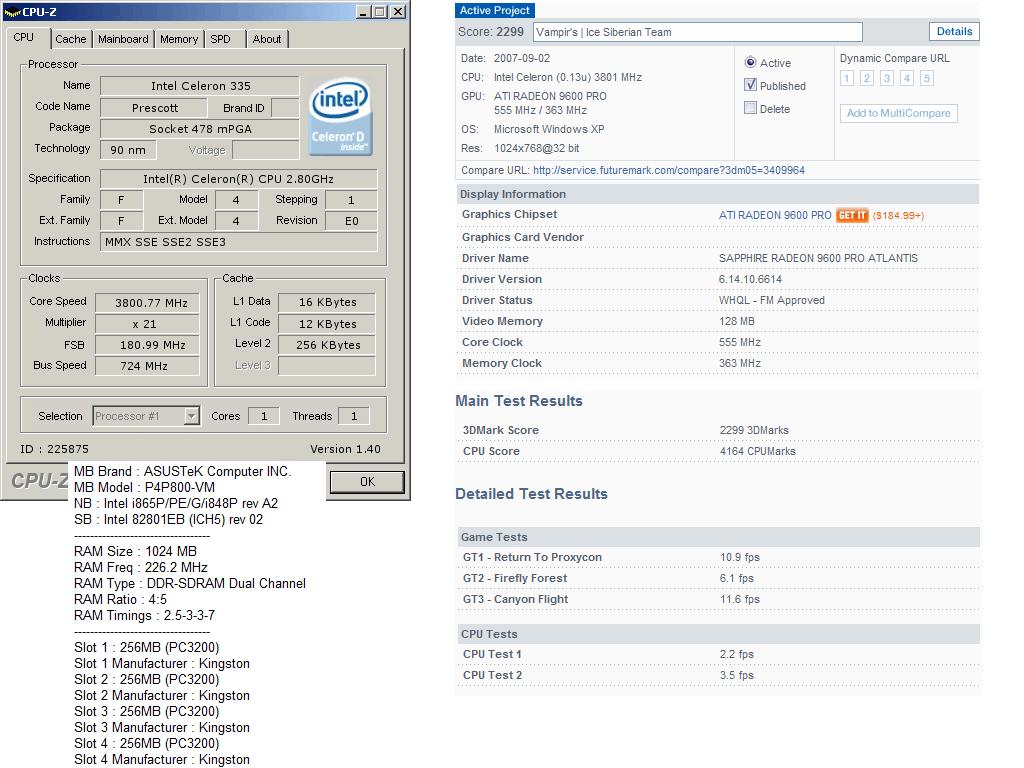
Task: Click the 2299 3DMarks score value
Action: [x=754, y=430]
